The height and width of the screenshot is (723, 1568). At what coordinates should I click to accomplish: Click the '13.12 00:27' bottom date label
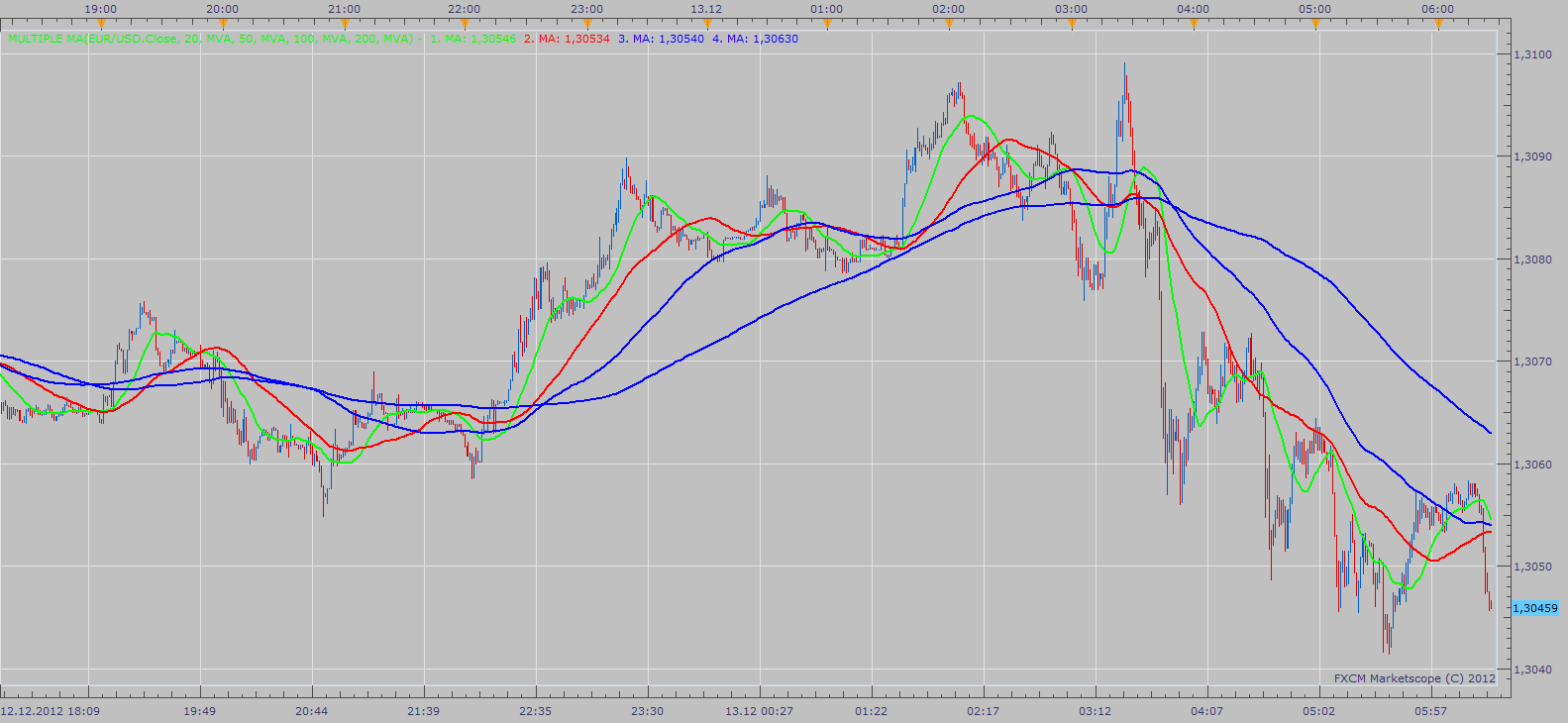pos(760,711)
